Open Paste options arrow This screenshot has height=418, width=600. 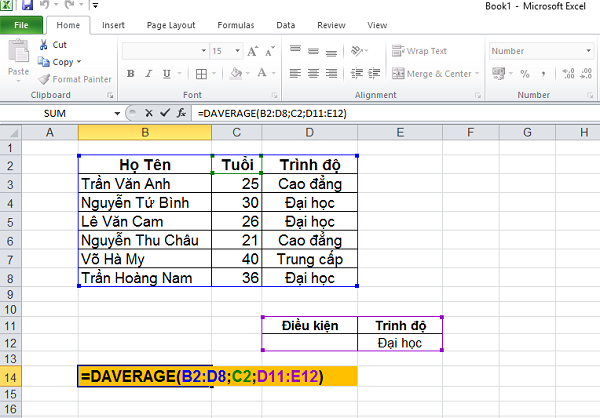18,81
